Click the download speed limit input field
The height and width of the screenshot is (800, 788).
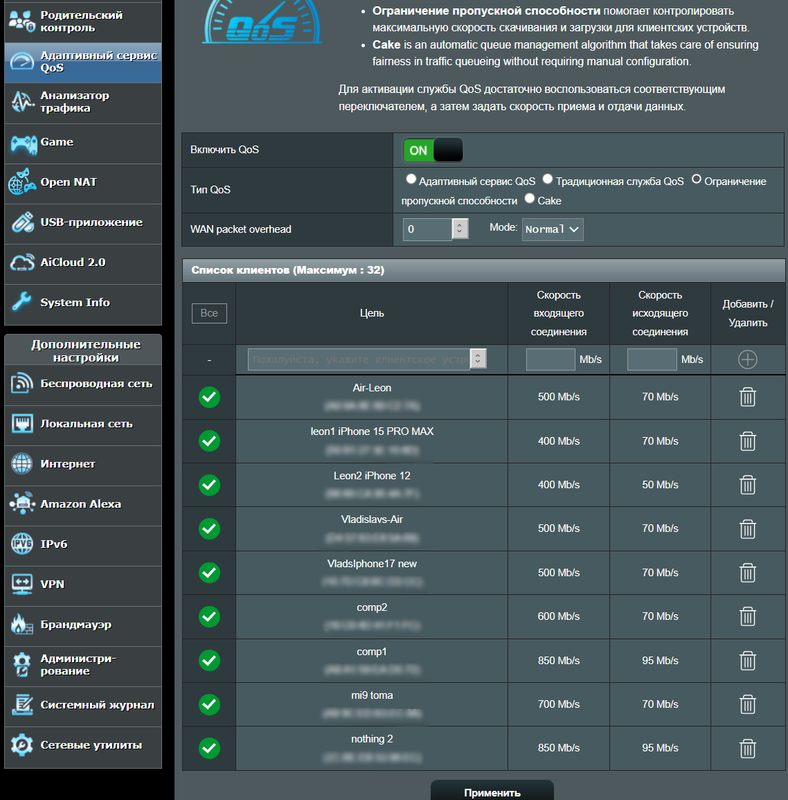[551, 359]
